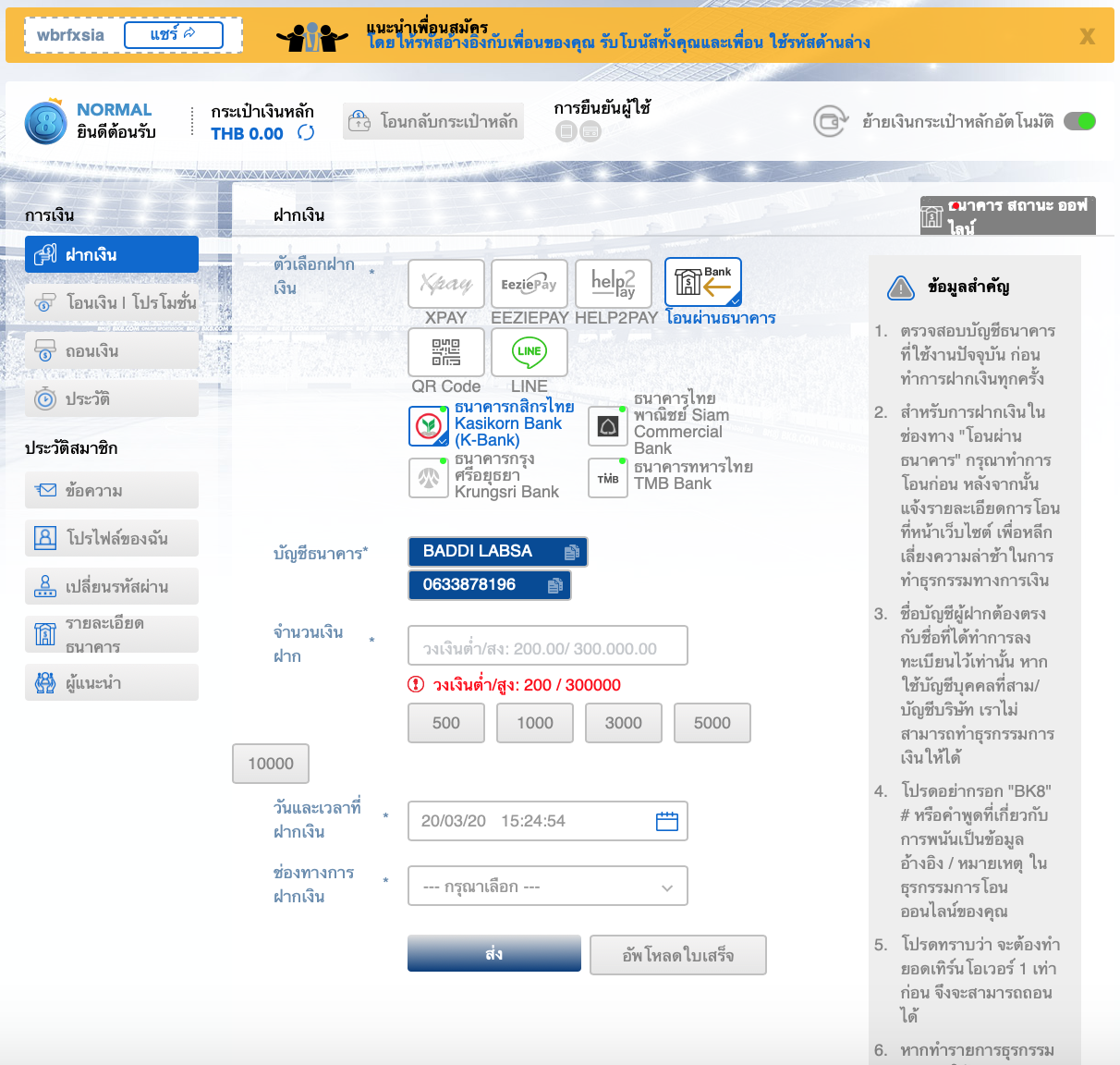
Task: Select Krungsri Bank option
Action: [429, 478]
